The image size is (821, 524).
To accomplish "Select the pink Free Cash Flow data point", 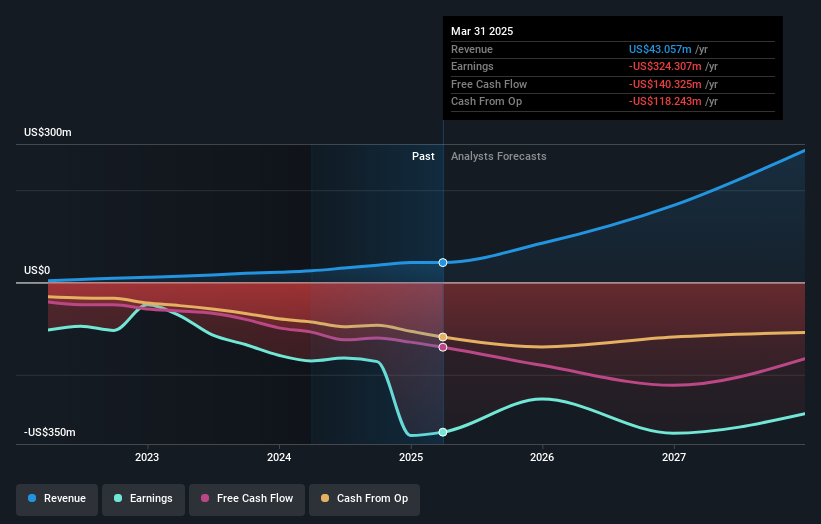I will (x=443, y=347).
